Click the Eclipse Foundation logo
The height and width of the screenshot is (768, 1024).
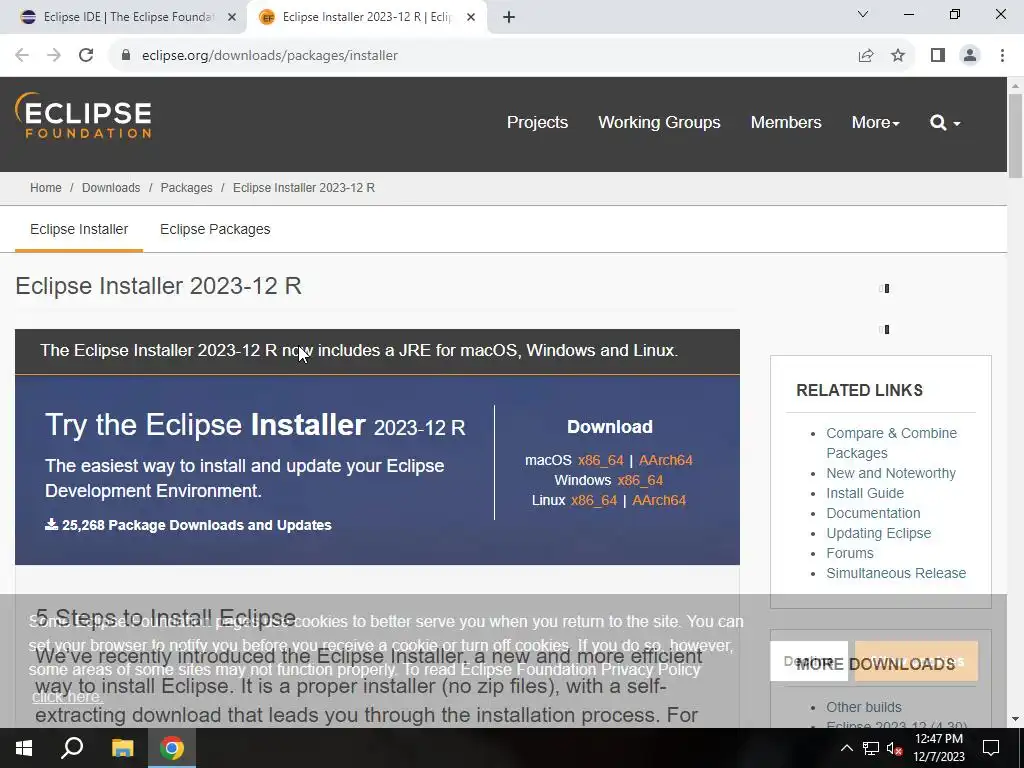(x=83, y=116)
